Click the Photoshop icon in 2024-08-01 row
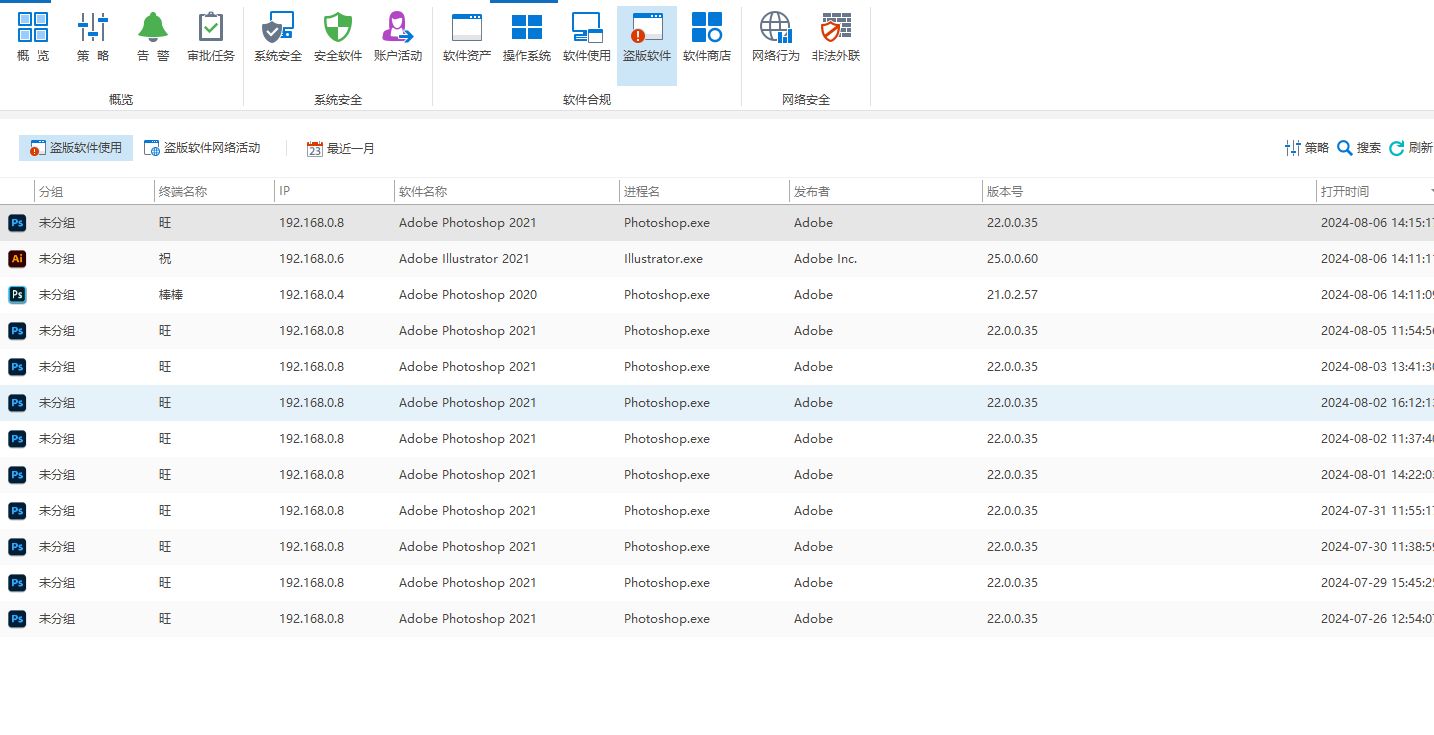 [x=17, y=475]
